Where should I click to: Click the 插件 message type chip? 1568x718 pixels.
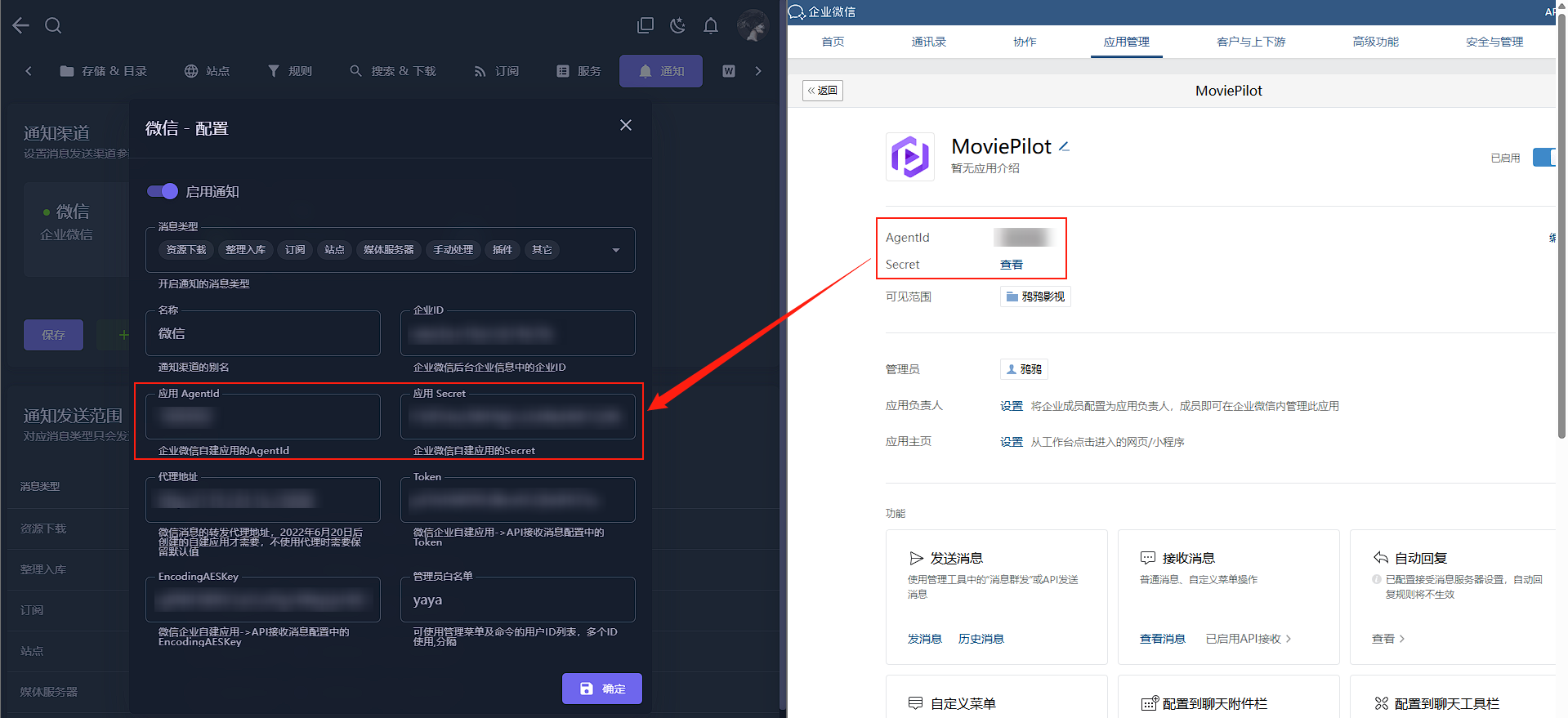[503, 250]
